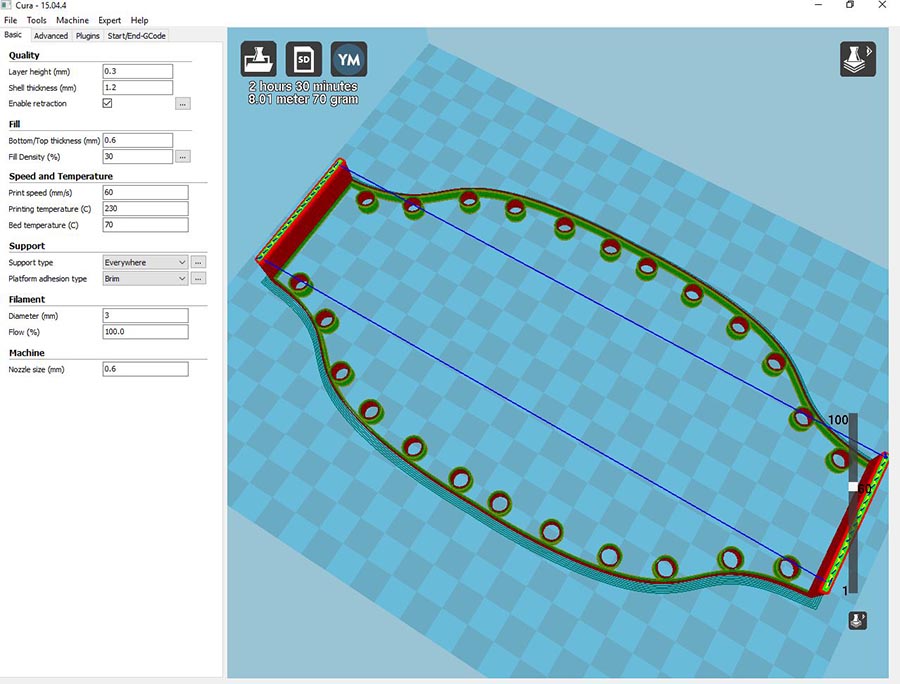
Task: Switch to the Advanced tab
Action: coord(51,36)
